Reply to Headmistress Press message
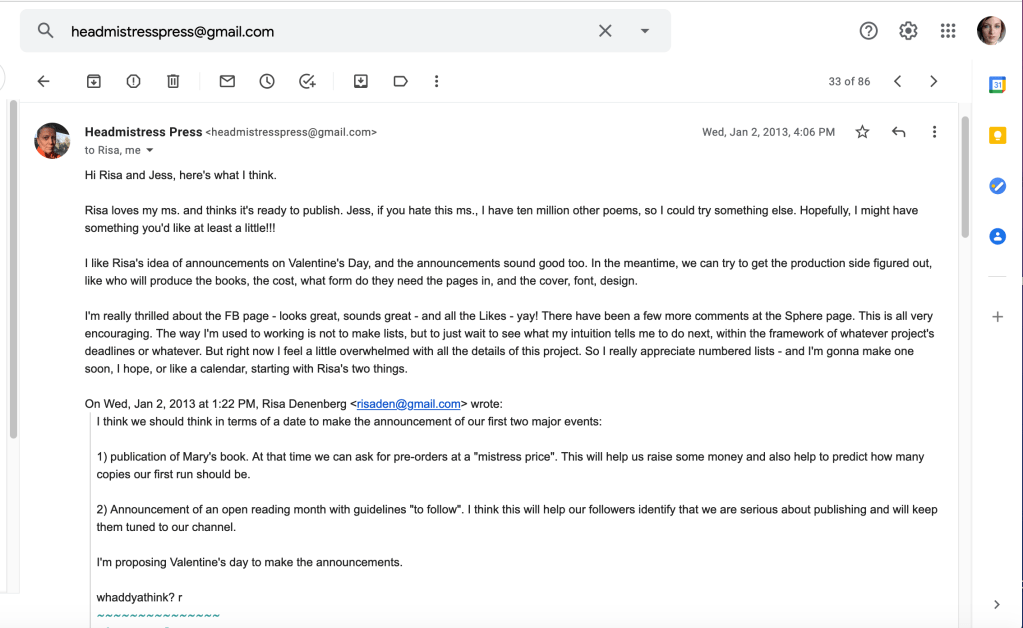This screenshot has height=628, width=1023. pos(898,132)
